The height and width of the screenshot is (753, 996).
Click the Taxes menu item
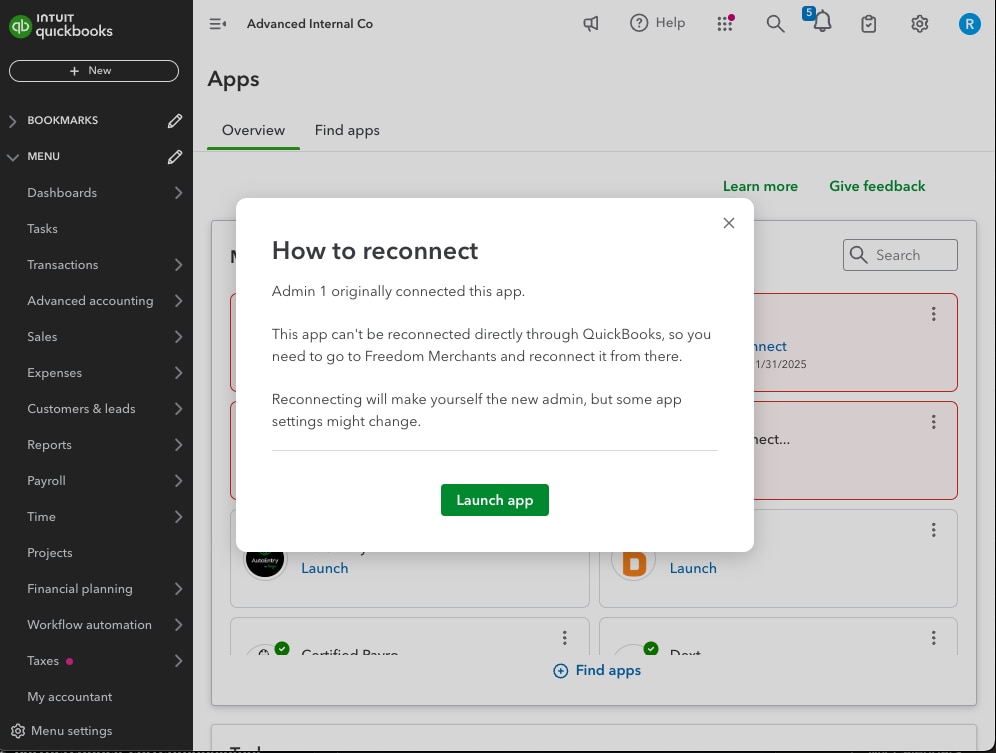(43, 661)
